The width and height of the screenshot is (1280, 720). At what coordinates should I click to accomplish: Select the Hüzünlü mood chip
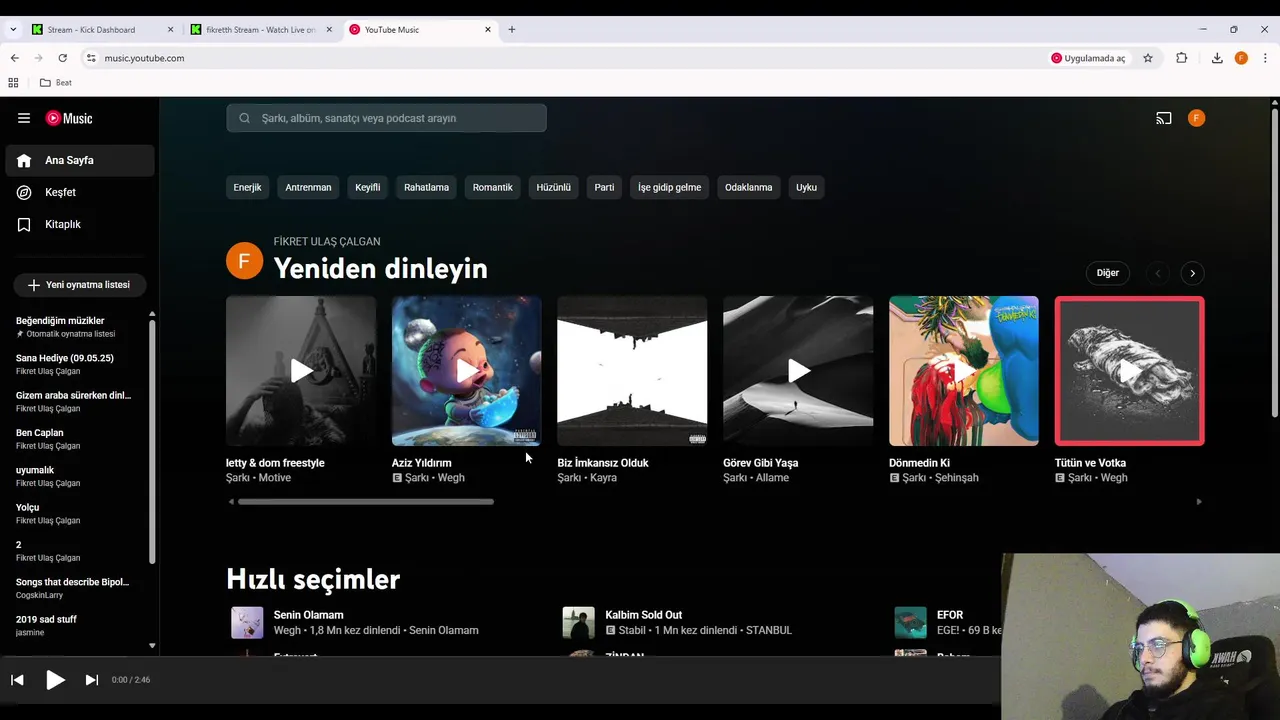pyautogui.click(x=554, y=187)
